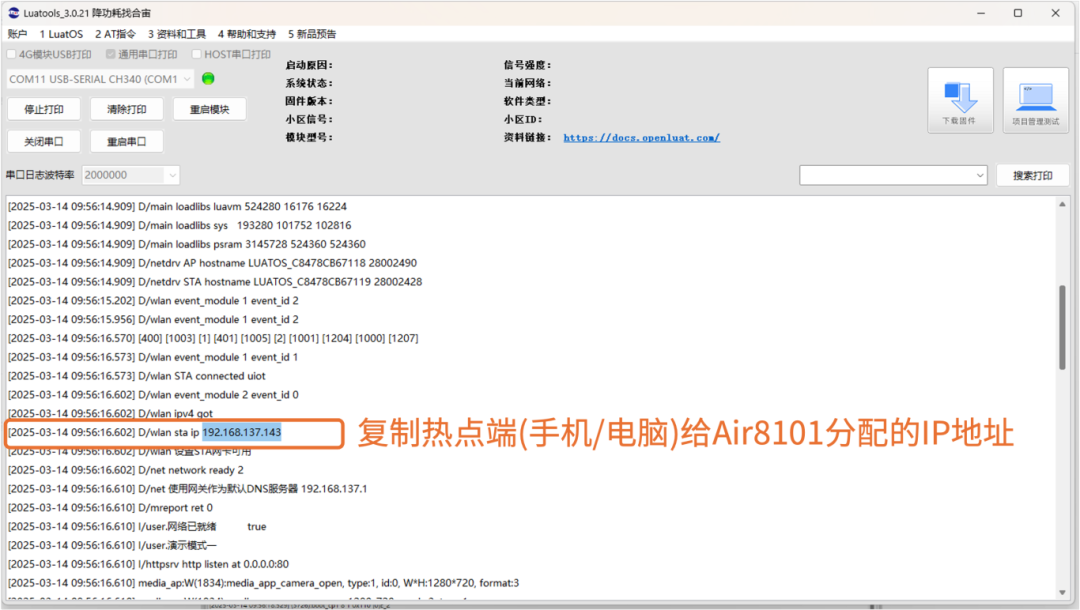
Task: Enable the 4G模块USB打印 checkbox
Action: coord(11,54)
